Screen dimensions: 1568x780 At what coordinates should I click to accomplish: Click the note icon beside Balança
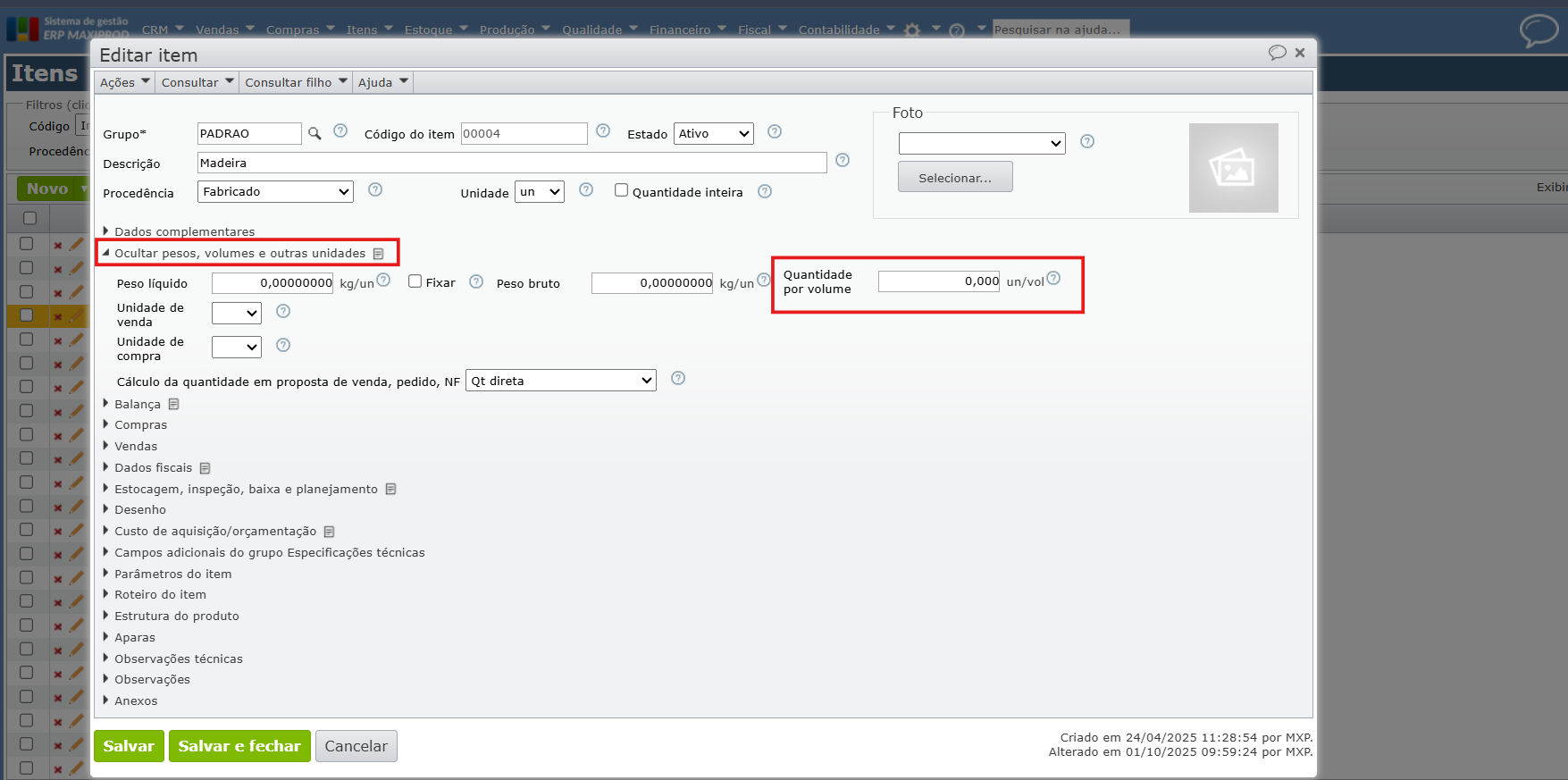(173, 404)
